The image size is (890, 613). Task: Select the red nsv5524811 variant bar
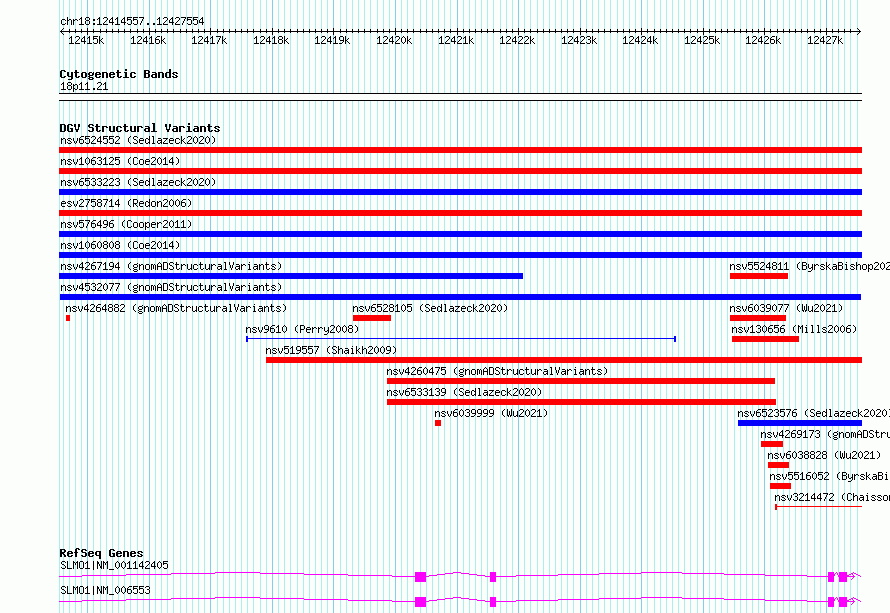pos(759,276)
